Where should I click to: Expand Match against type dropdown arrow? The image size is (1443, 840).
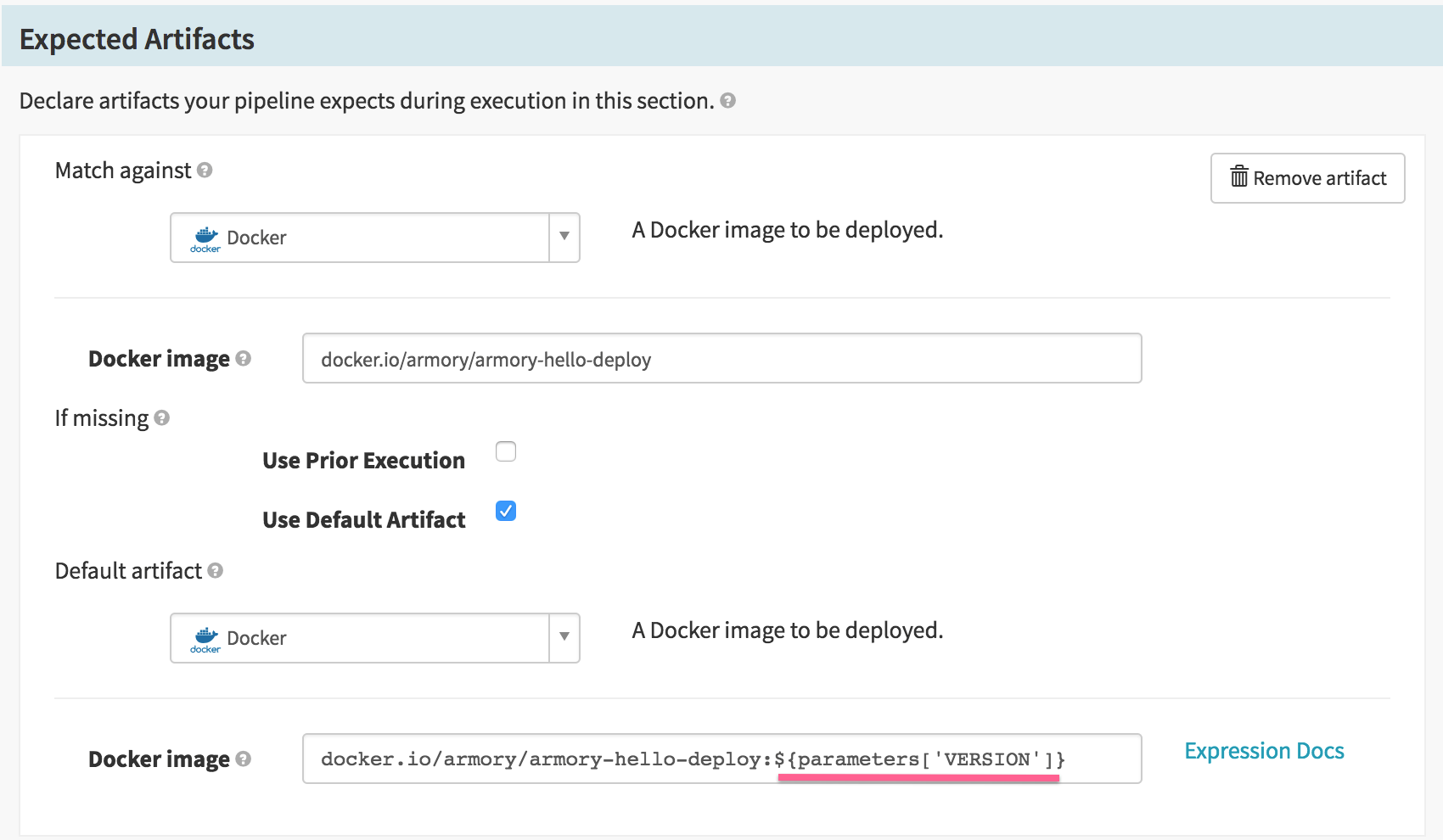coord(564,238)
